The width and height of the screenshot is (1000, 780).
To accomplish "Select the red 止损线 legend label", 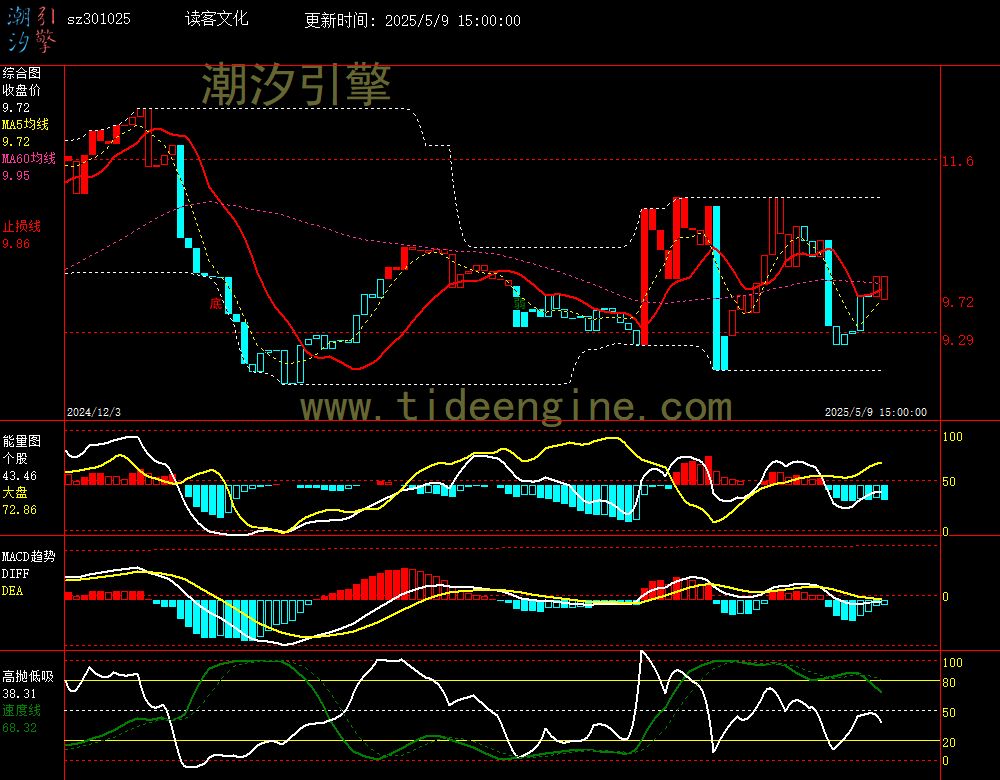I will (22, 226).
